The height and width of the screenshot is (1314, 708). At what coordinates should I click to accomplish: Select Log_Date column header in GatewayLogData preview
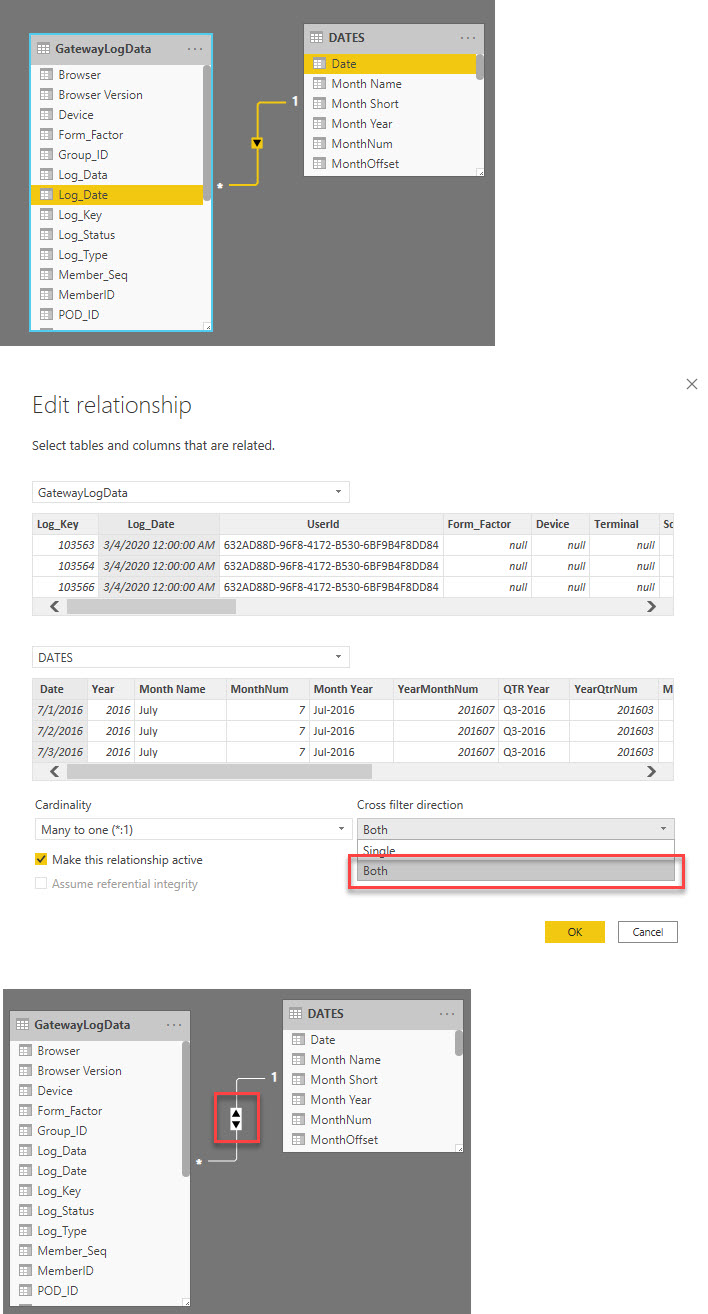pos(159,524)
